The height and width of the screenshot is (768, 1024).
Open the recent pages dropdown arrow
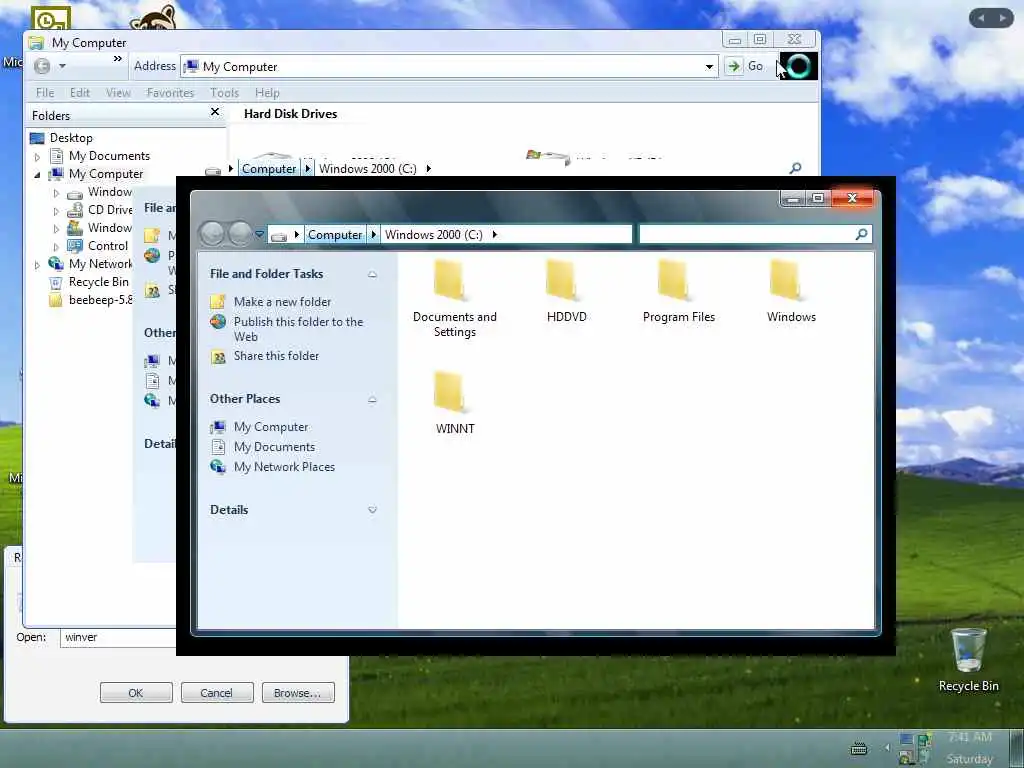coord(260,234)
